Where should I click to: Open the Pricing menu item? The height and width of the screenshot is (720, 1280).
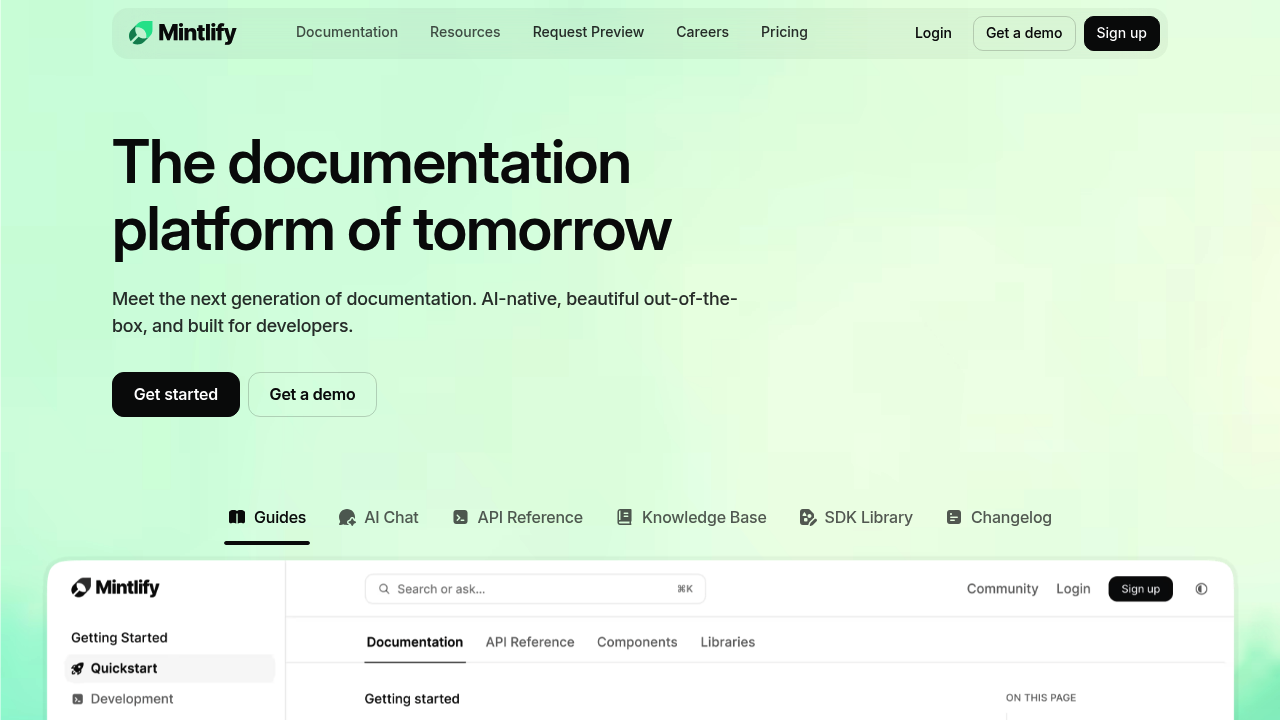point(784,32)
